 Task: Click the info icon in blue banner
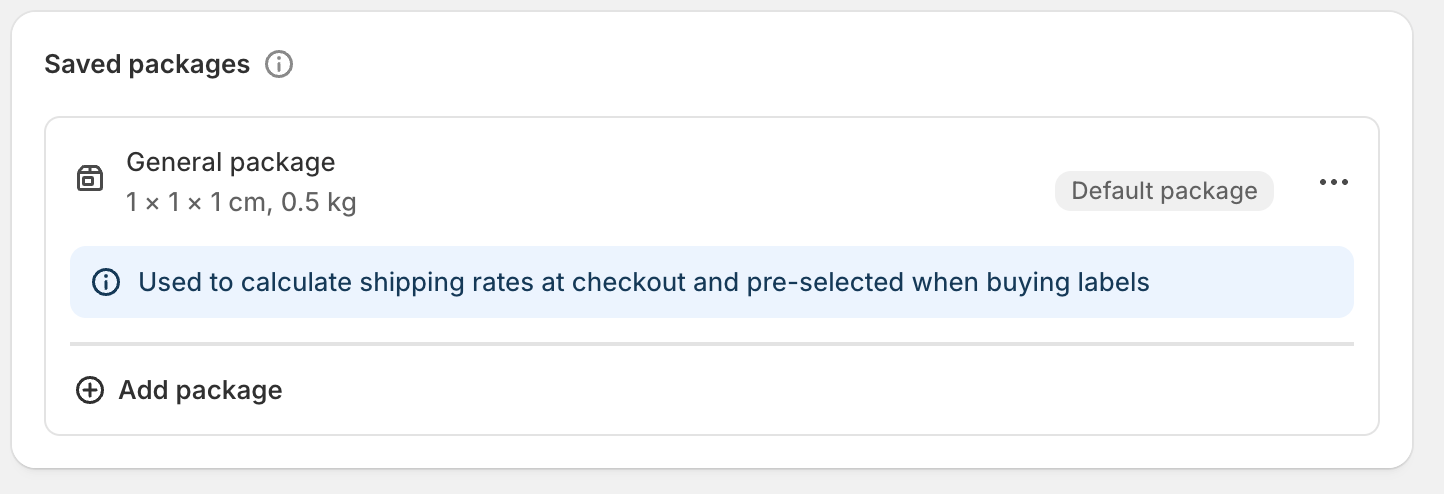point(104,282)
